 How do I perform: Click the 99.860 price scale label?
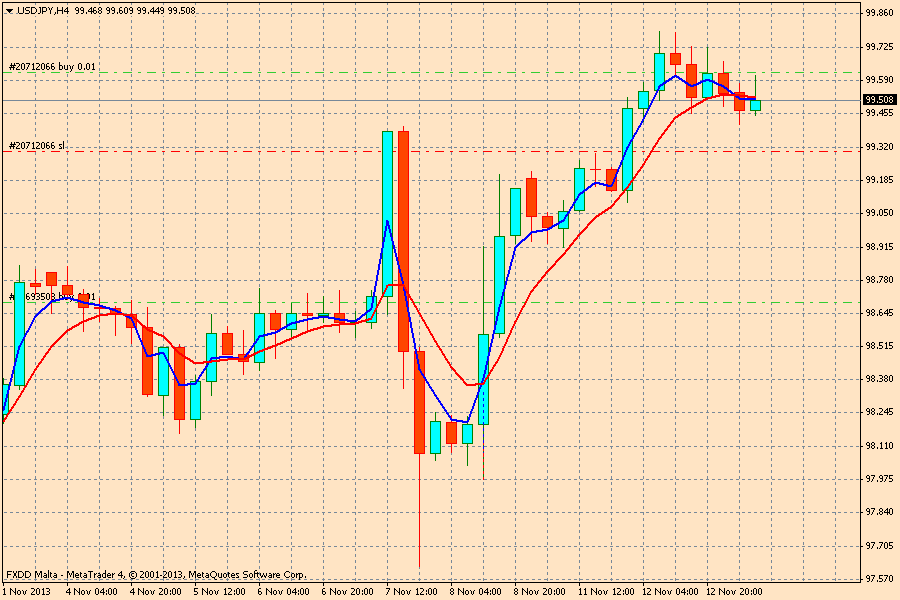pos(879,13)
